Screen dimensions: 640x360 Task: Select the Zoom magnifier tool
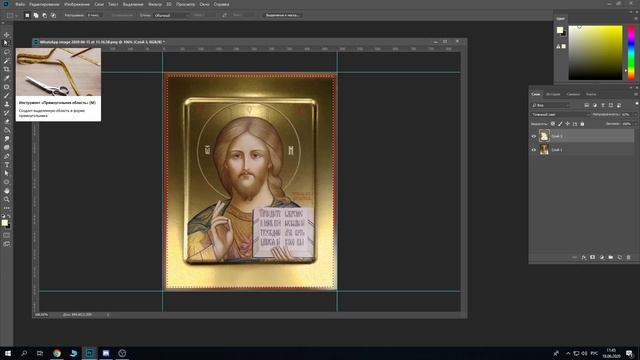(7, 199)
